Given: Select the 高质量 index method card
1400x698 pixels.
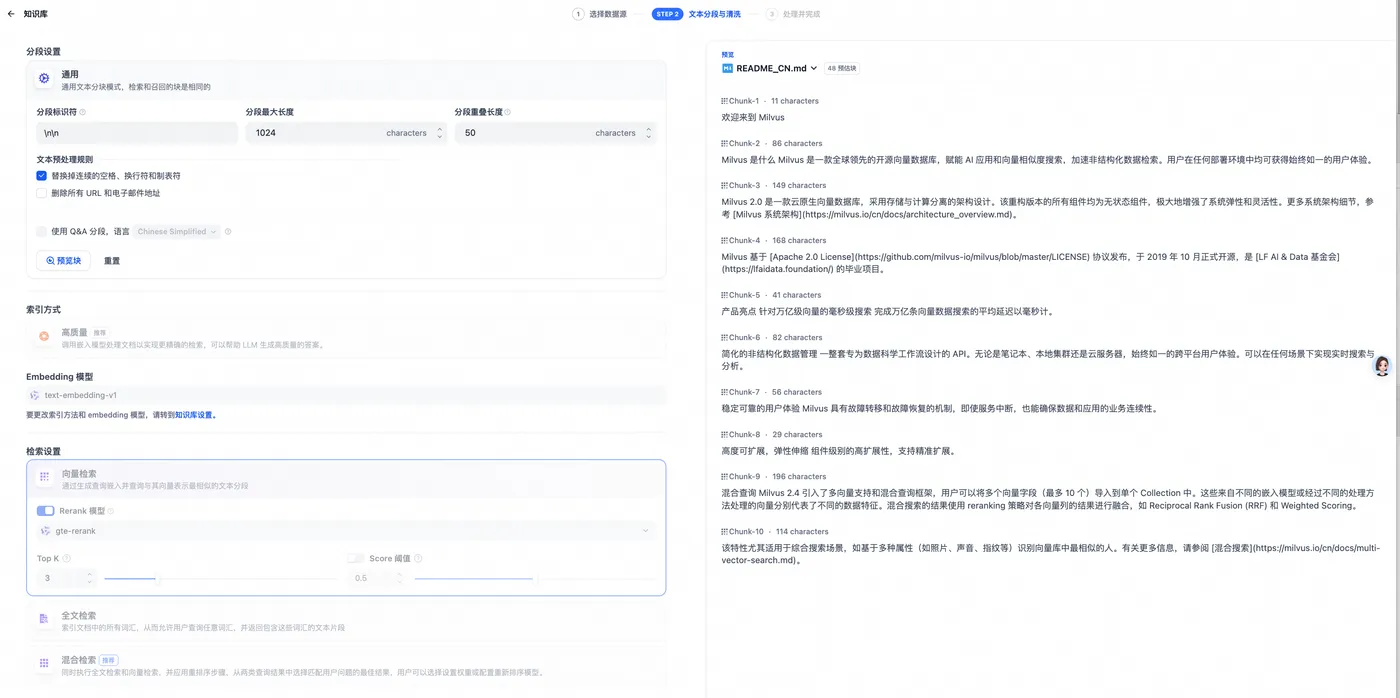Looking at the screenshot, I should pyautogui.click(x=346, y=338).
